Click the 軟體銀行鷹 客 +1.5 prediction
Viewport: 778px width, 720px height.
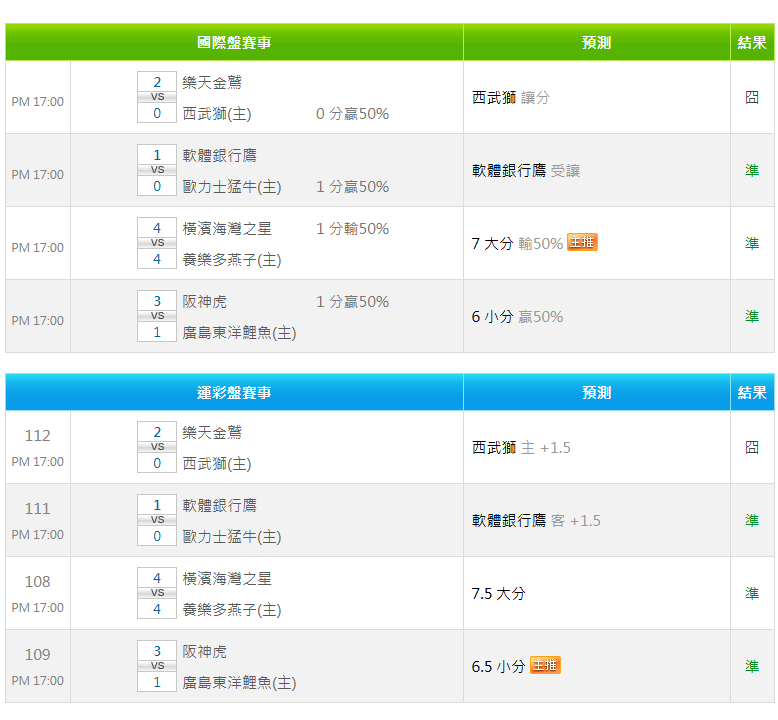point(536,520)
